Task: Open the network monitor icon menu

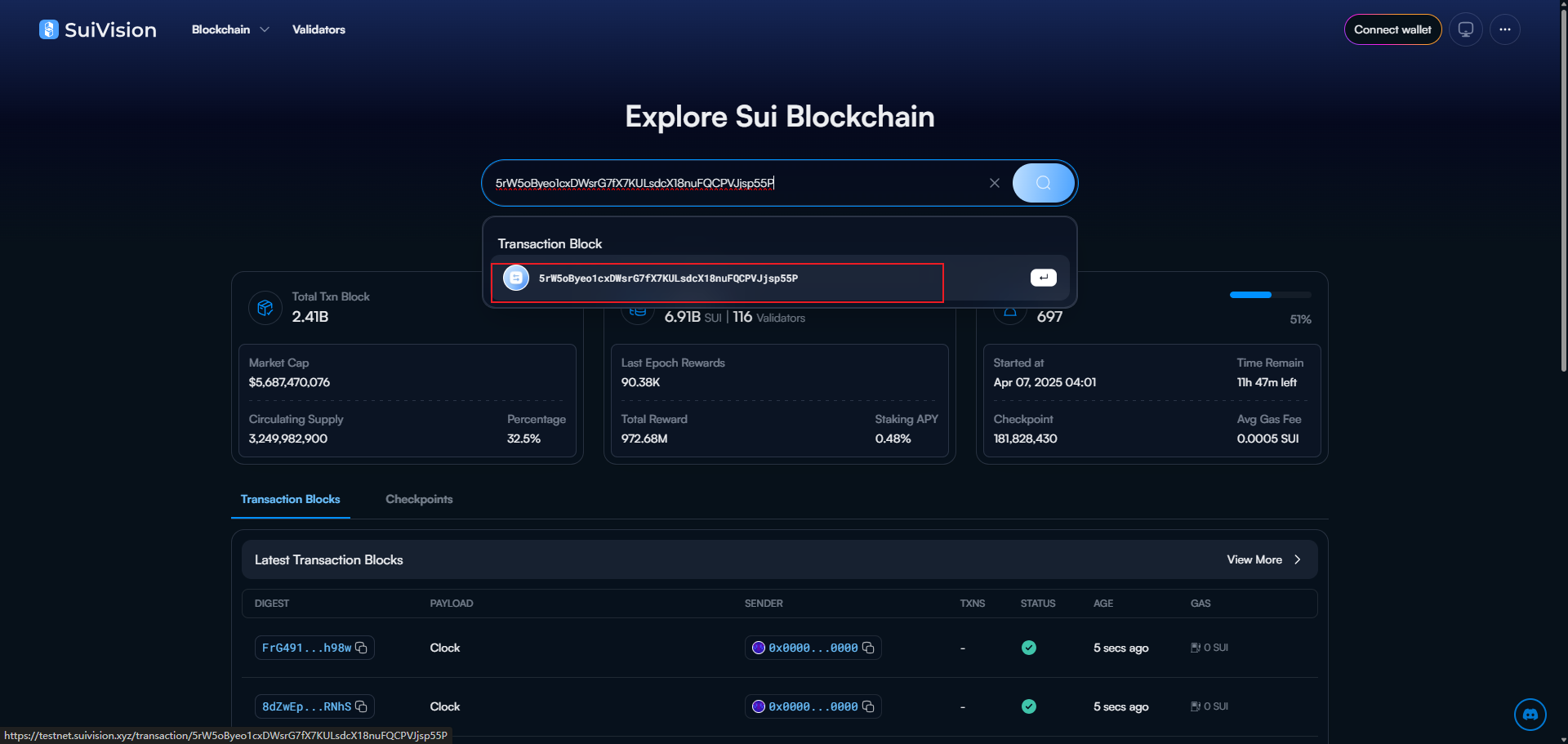Action: 1466,29
